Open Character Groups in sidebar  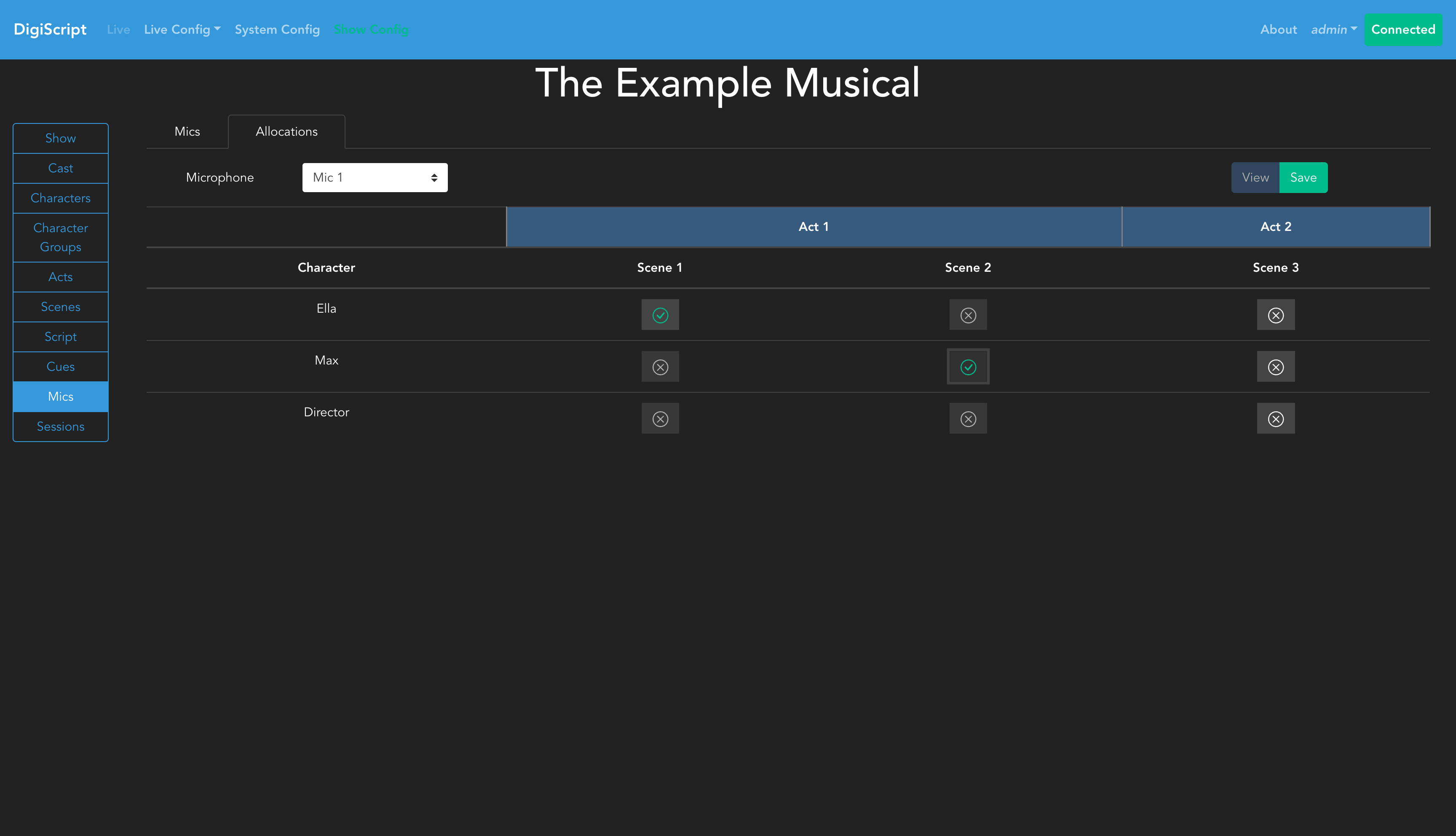(x=60, y=237)
